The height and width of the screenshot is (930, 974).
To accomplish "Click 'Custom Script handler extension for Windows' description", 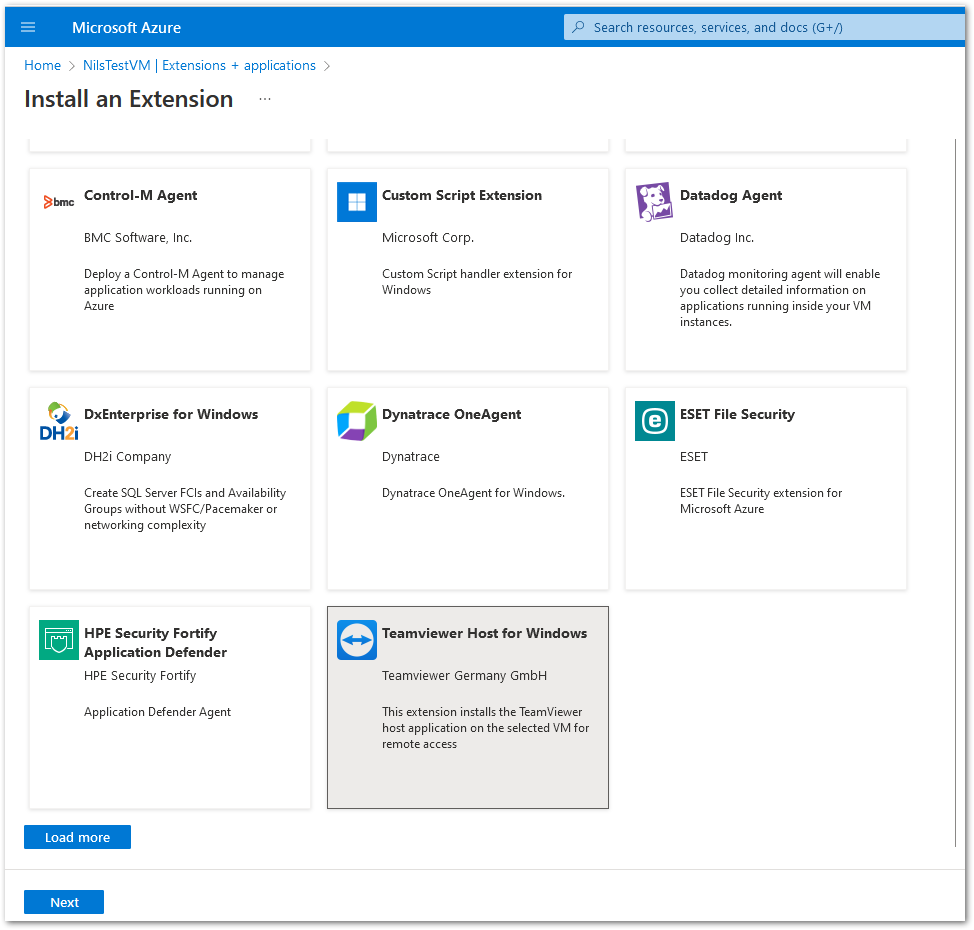I will pyautogui.click(x=477, y=281).
